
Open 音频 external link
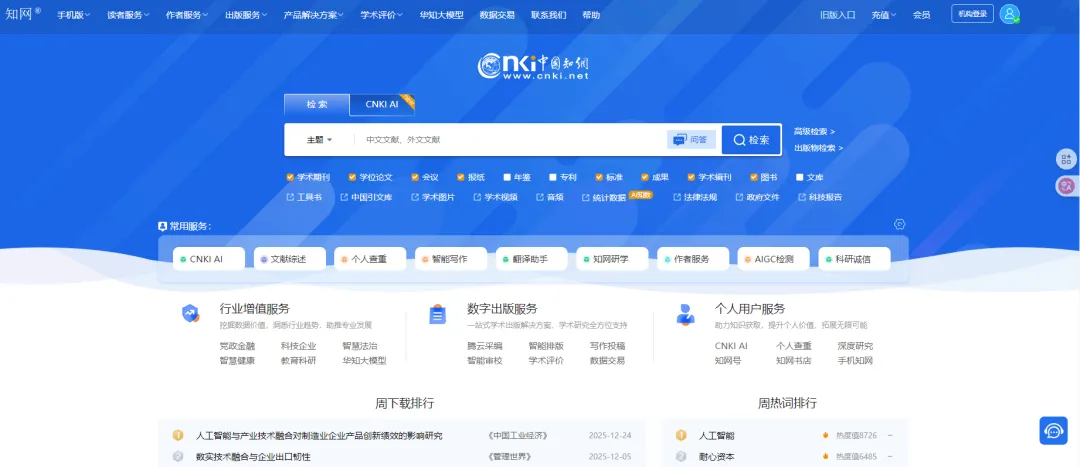550,197
